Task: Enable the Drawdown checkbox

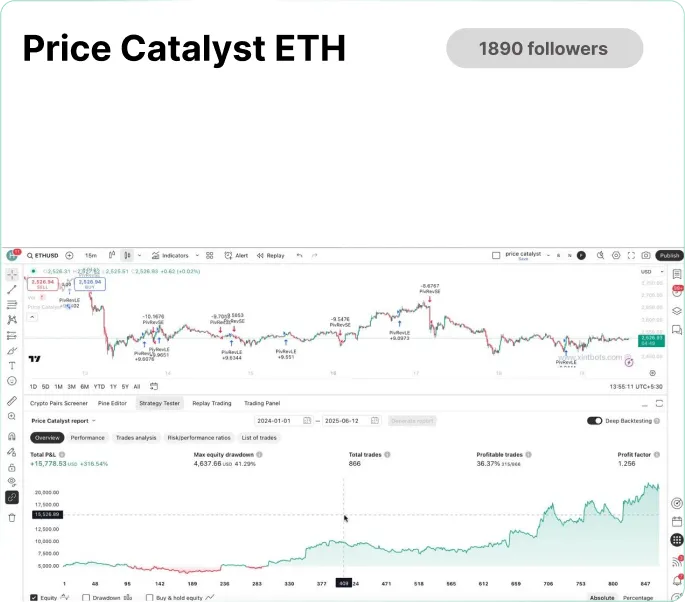Action: point(86,597)
